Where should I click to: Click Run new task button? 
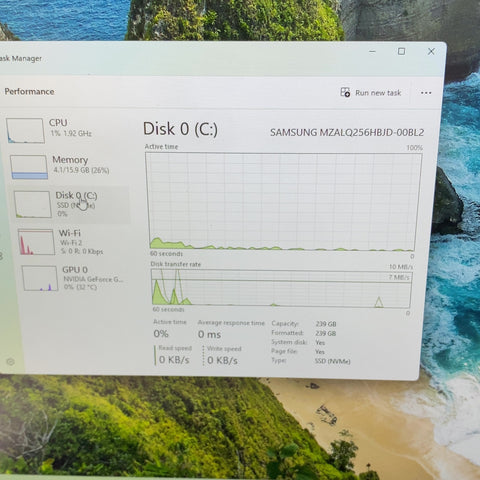point(371,93)
